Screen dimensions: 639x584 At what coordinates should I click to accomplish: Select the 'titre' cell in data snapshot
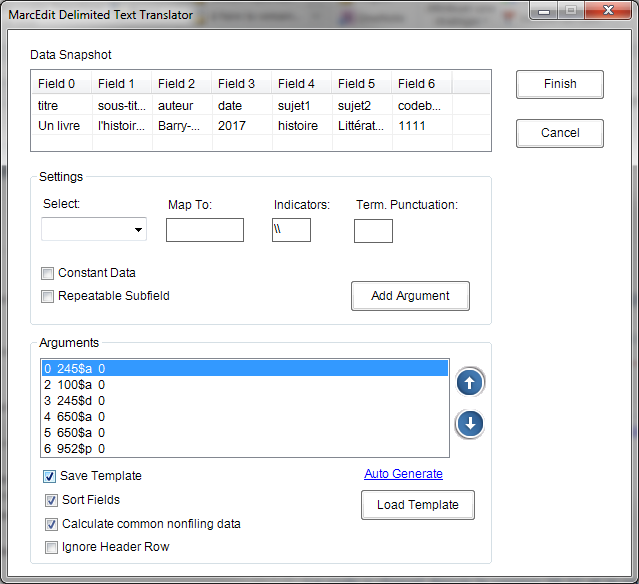(62, 106)
